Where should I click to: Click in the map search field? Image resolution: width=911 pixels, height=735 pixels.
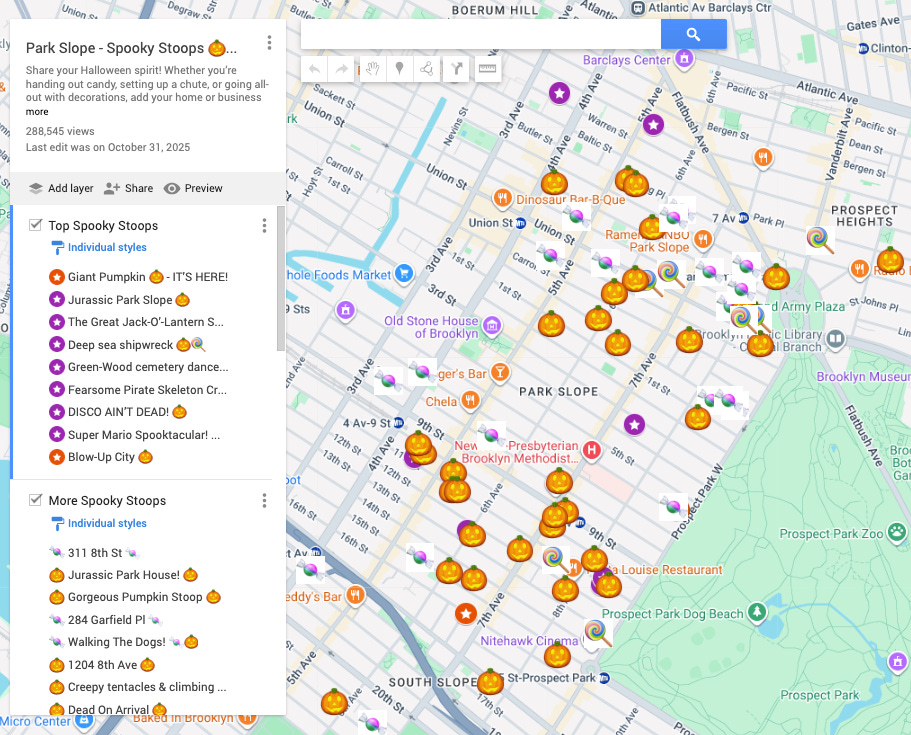(x=480, y=34)
